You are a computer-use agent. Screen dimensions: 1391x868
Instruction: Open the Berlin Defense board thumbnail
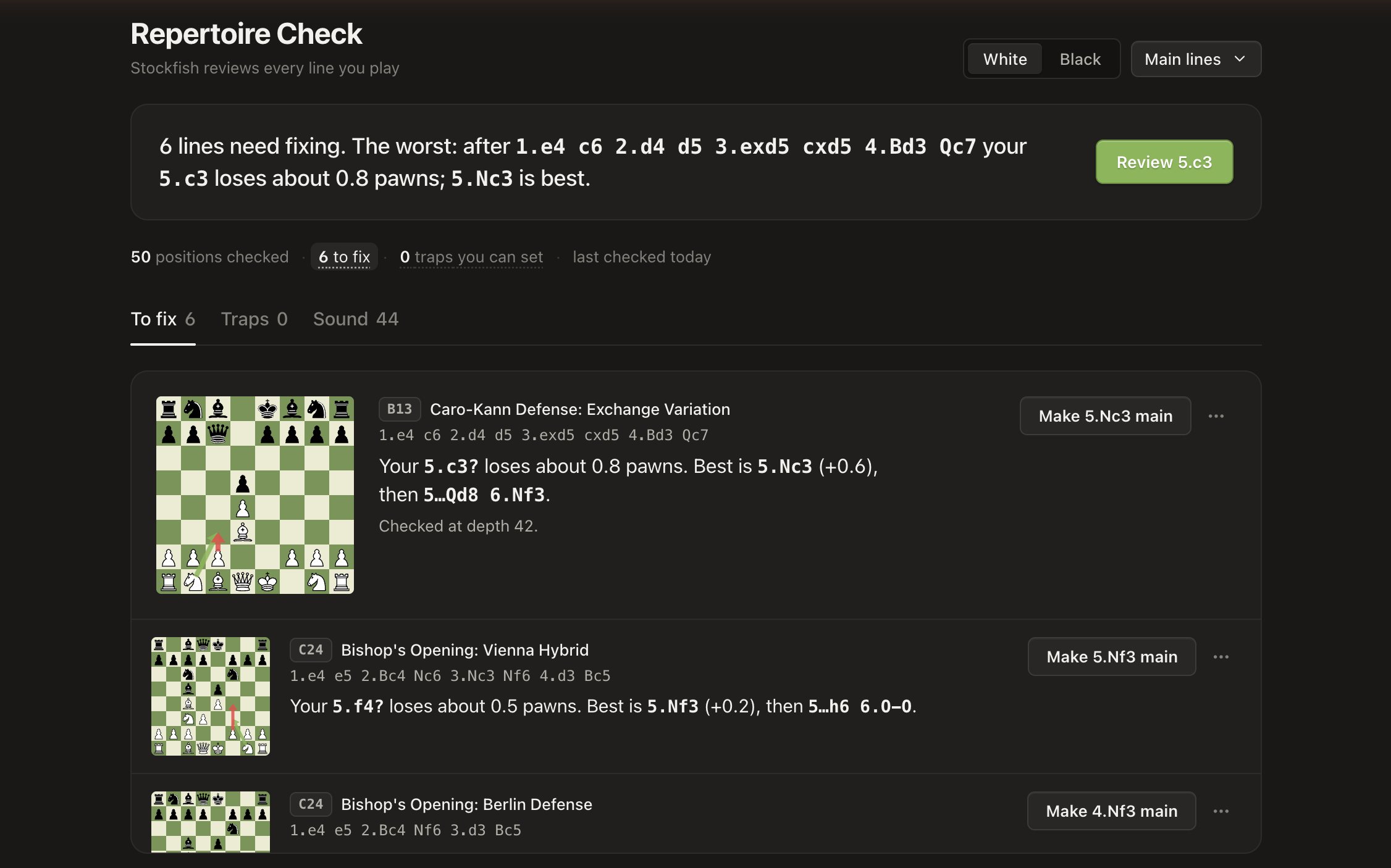point(211,822)
